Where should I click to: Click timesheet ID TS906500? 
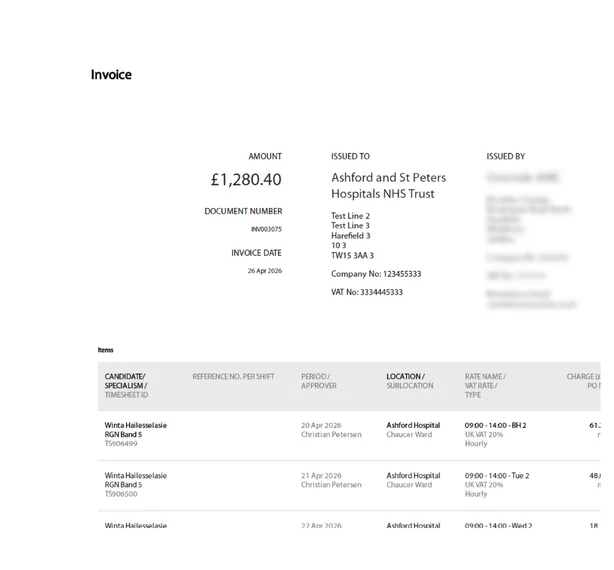[x=121, y=494]
